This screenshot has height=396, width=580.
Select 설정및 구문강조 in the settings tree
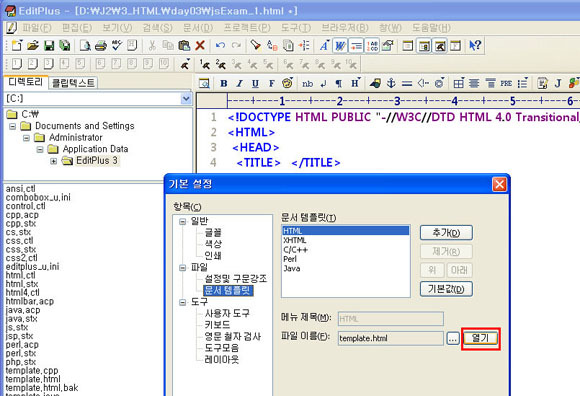click(x=236, y=279)
